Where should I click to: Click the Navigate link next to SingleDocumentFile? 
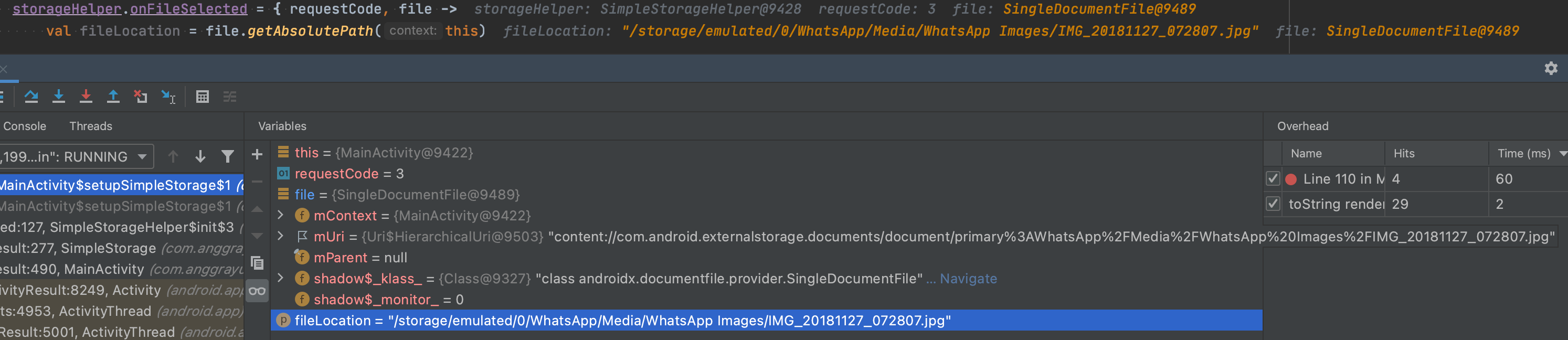(x=969, y=279)
